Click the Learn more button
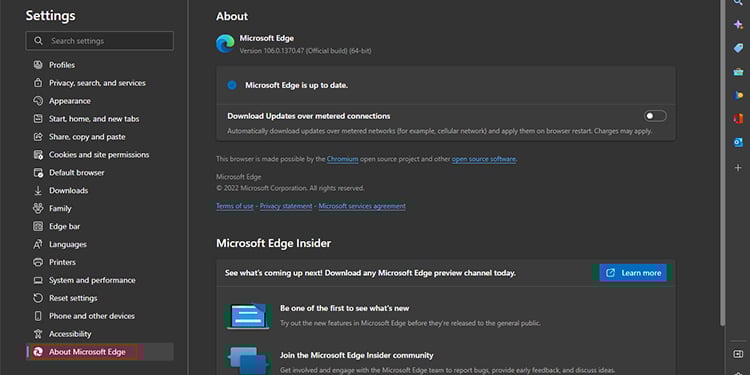 [633, 273]
